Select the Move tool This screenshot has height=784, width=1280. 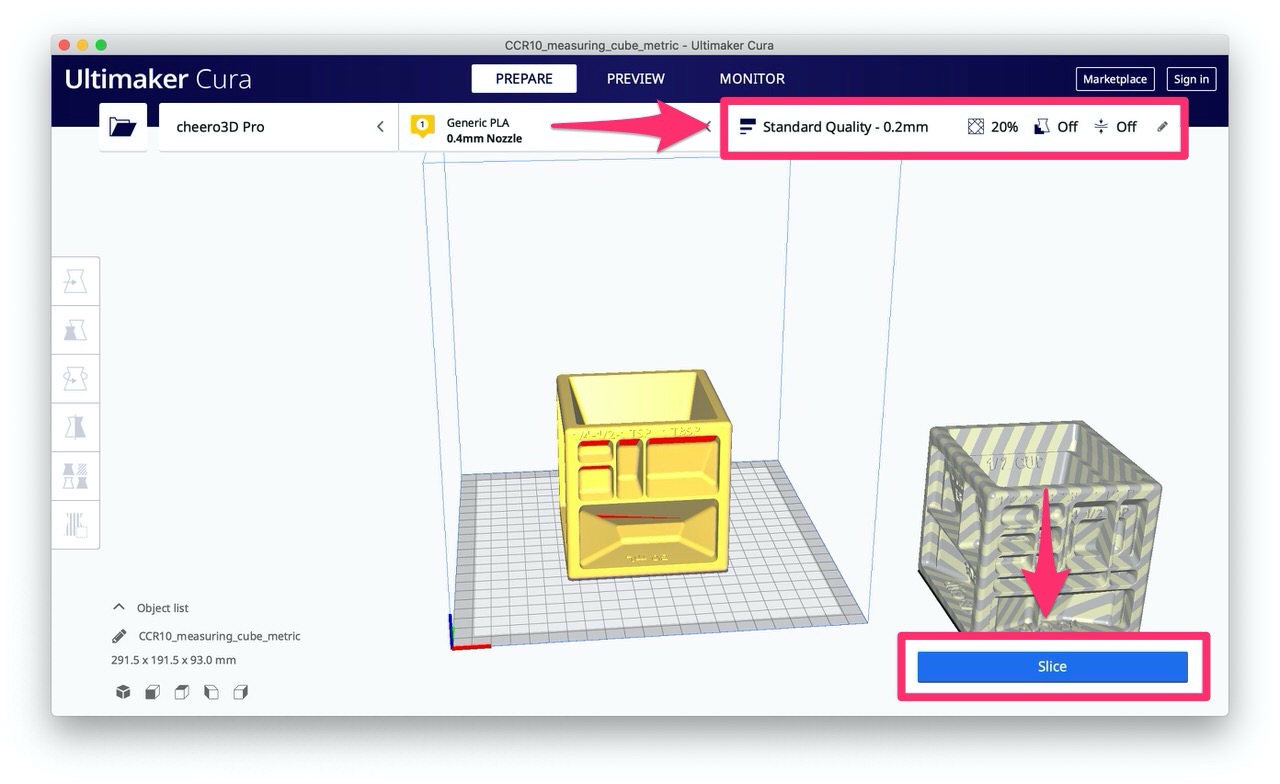pyautogui.click(x=76, y=282)
